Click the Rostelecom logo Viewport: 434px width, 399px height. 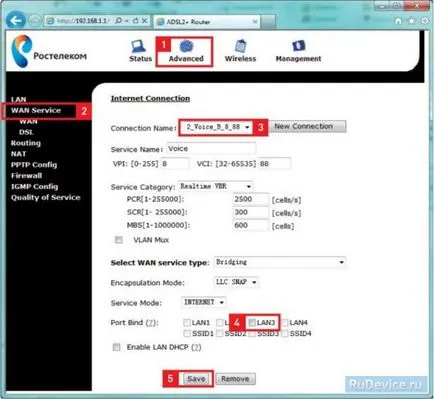point(49,52)
